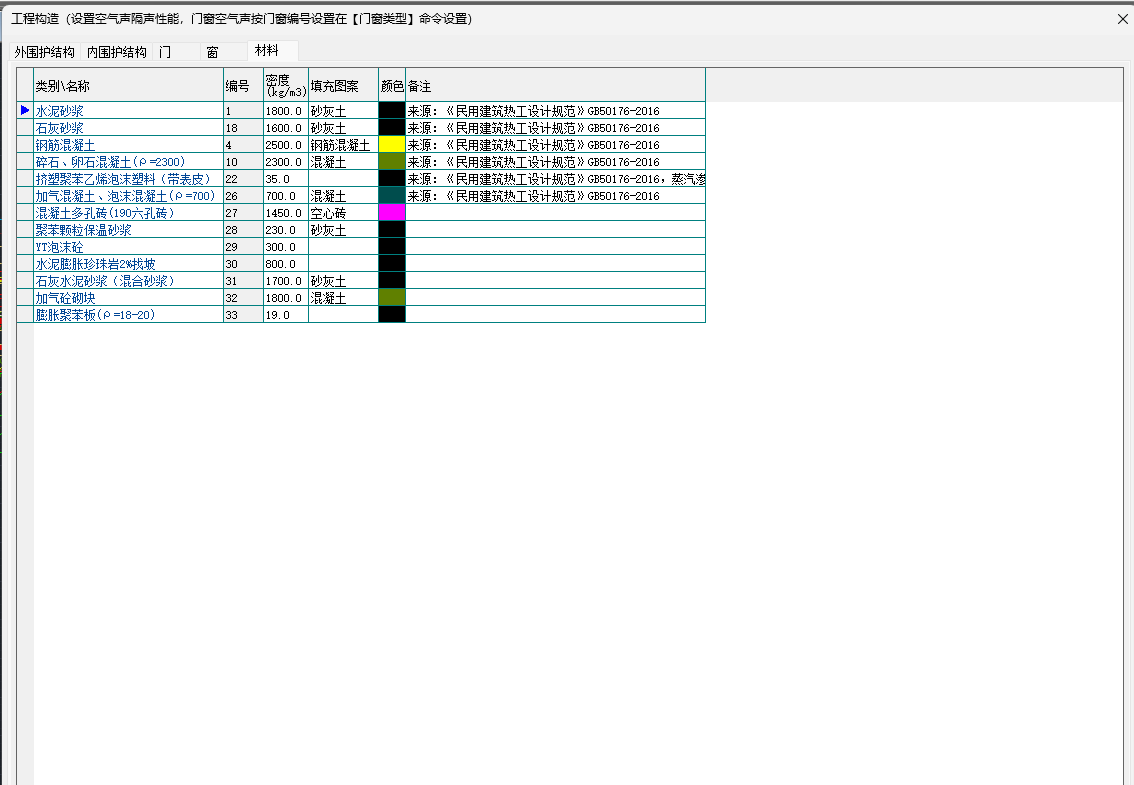Screen dimensions: 1134x785
Task: Switch to the 外围护结构 tab
Action: (45, 52)
